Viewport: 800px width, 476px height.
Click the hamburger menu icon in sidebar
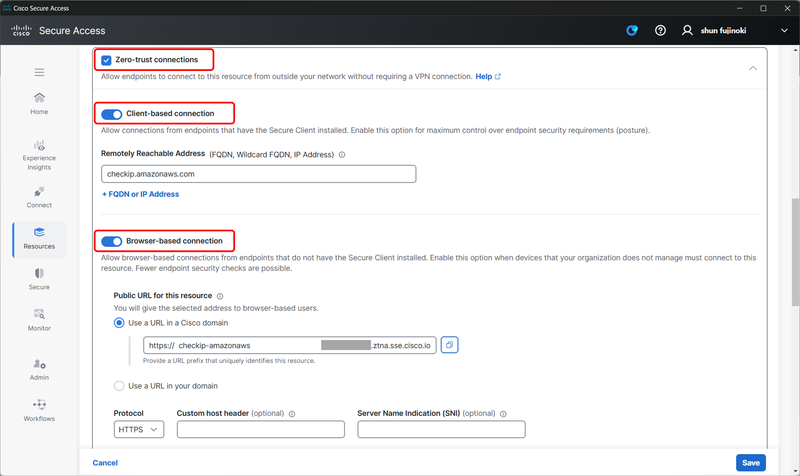(x=39, y=72)
